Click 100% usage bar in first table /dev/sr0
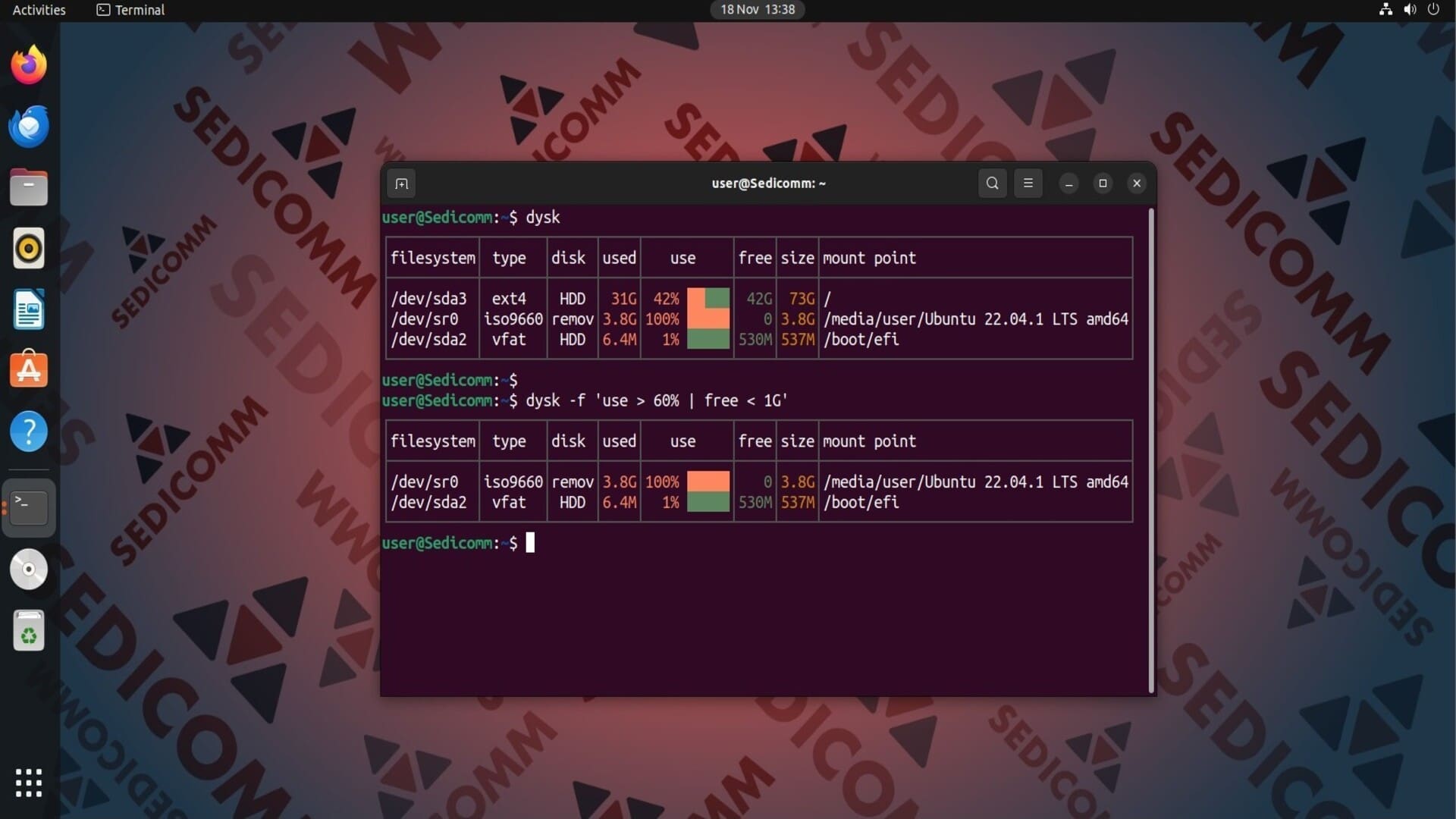Screen dimensions: 1456x819 point(708,318)
